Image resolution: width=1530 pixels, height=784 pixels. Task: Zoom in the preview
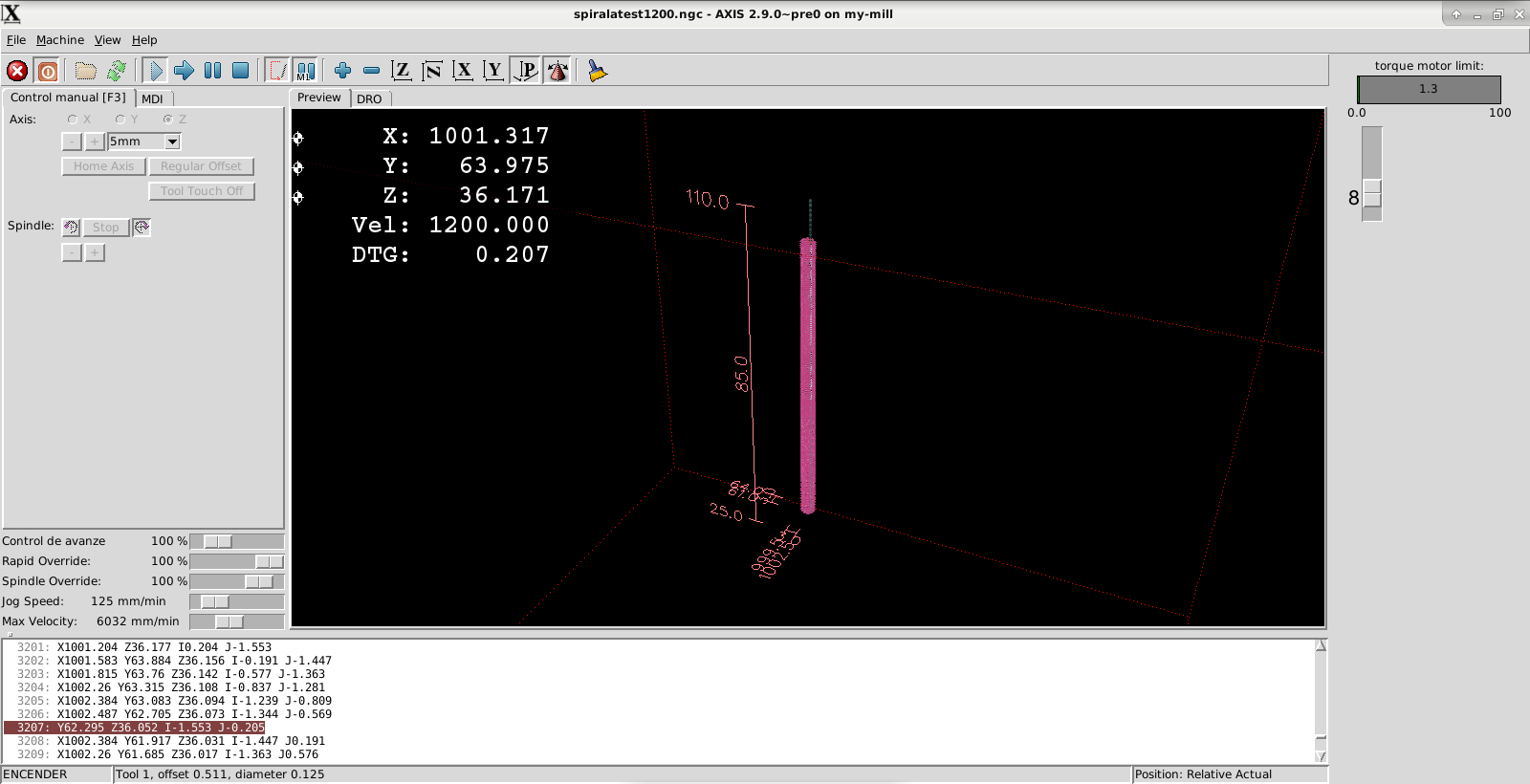pos(342,71)
